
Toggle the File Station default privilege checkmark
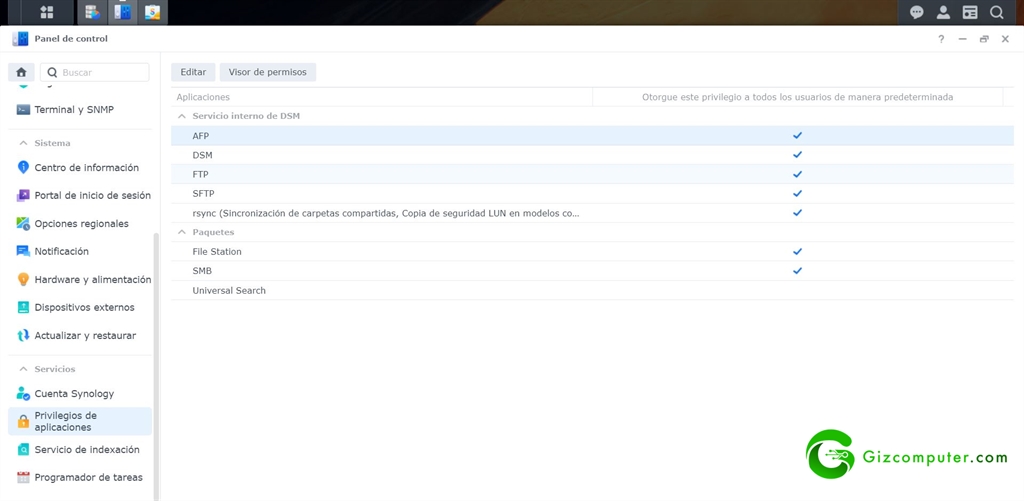797,251
